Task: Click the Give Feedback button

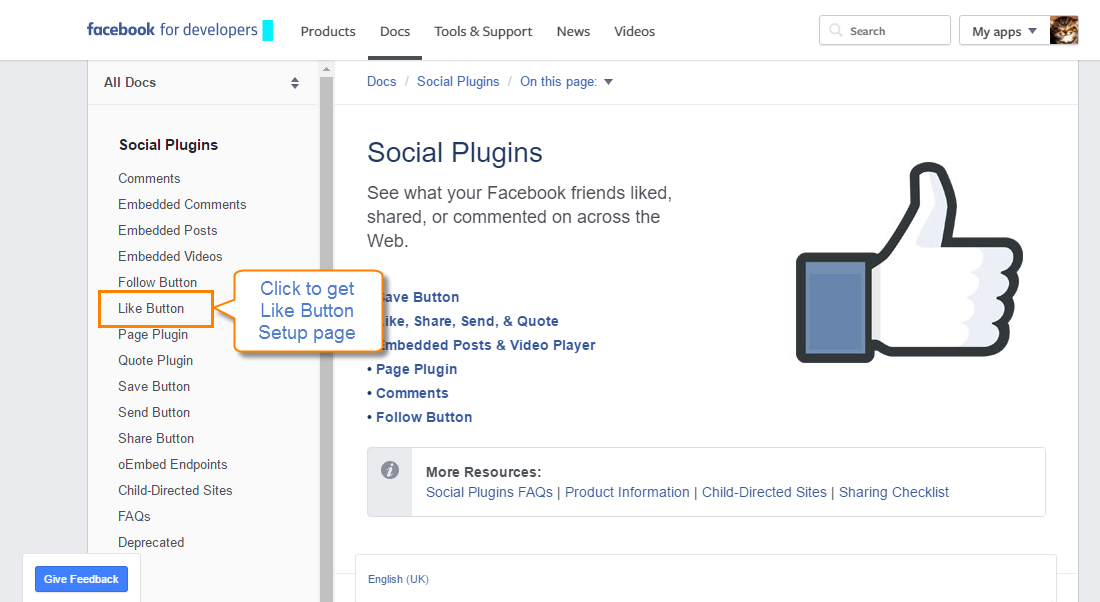Action: pyautogui.click(x=81, y=579)
